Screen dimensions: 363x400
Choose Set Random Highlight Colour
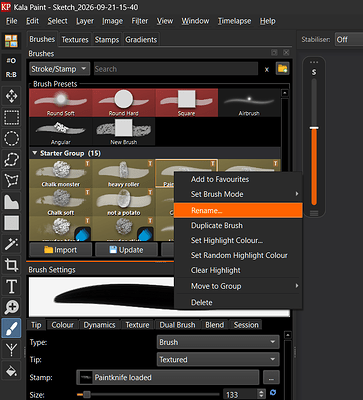(x=238, y=255)
